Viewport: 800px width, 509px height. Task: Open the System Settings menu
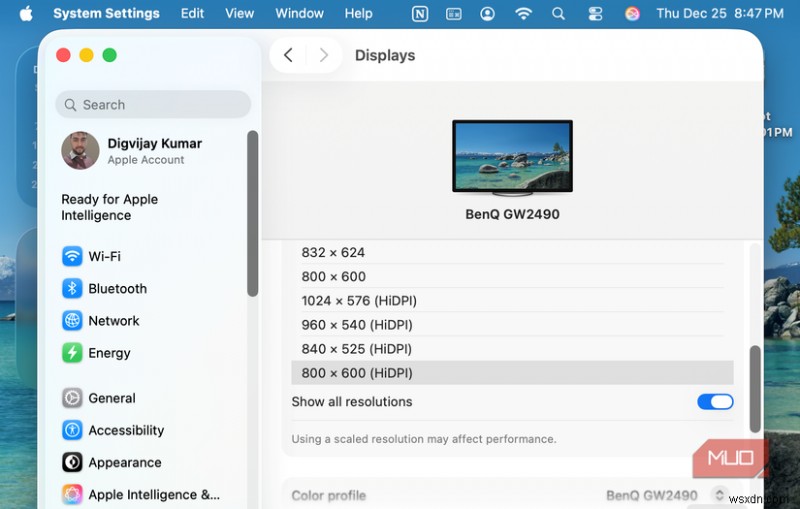[x=106, y=14]
